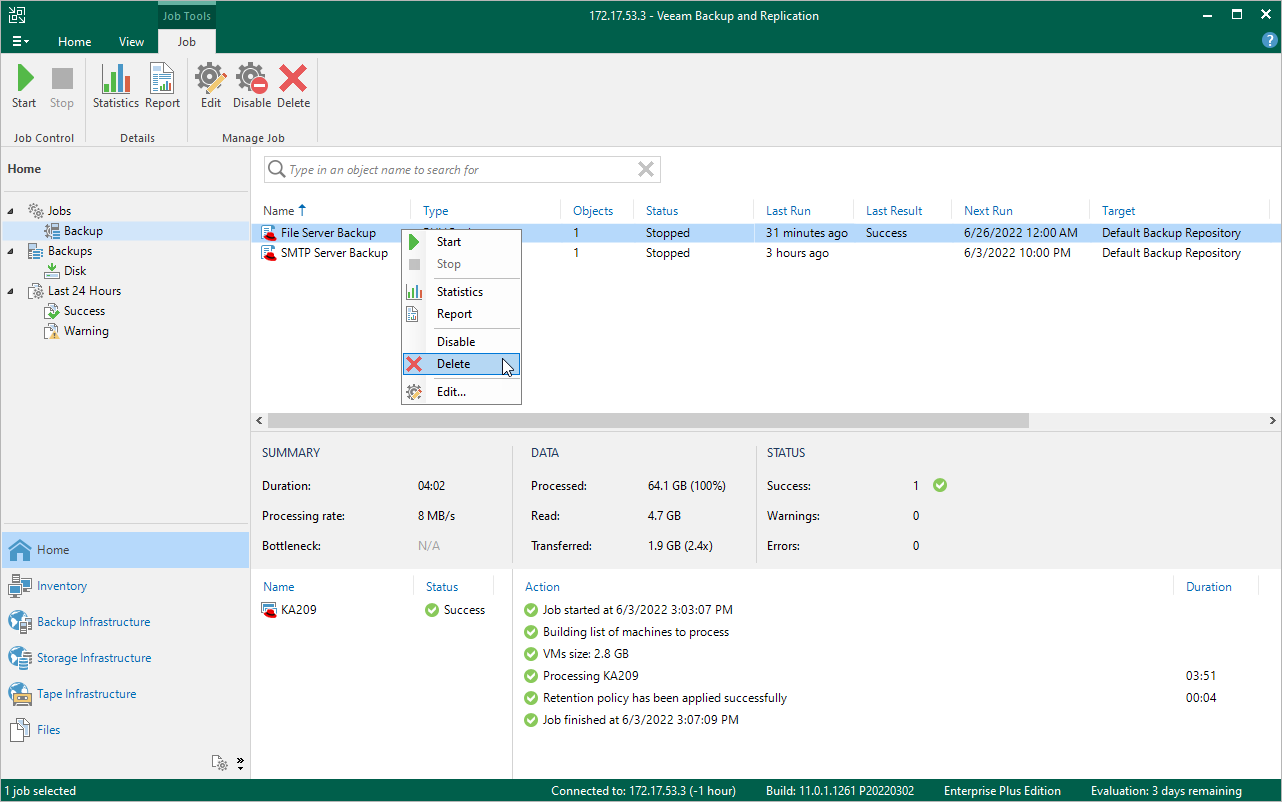
Task: Click the horizontal scrollbar thumb in job list
Action: point(648,421)
